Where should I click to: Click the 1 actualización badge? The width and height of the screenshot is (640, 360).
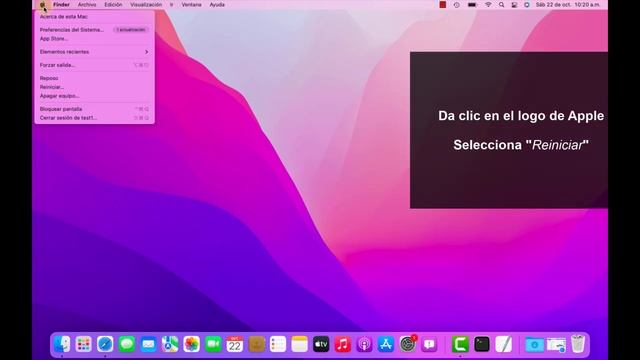[131, 30]
